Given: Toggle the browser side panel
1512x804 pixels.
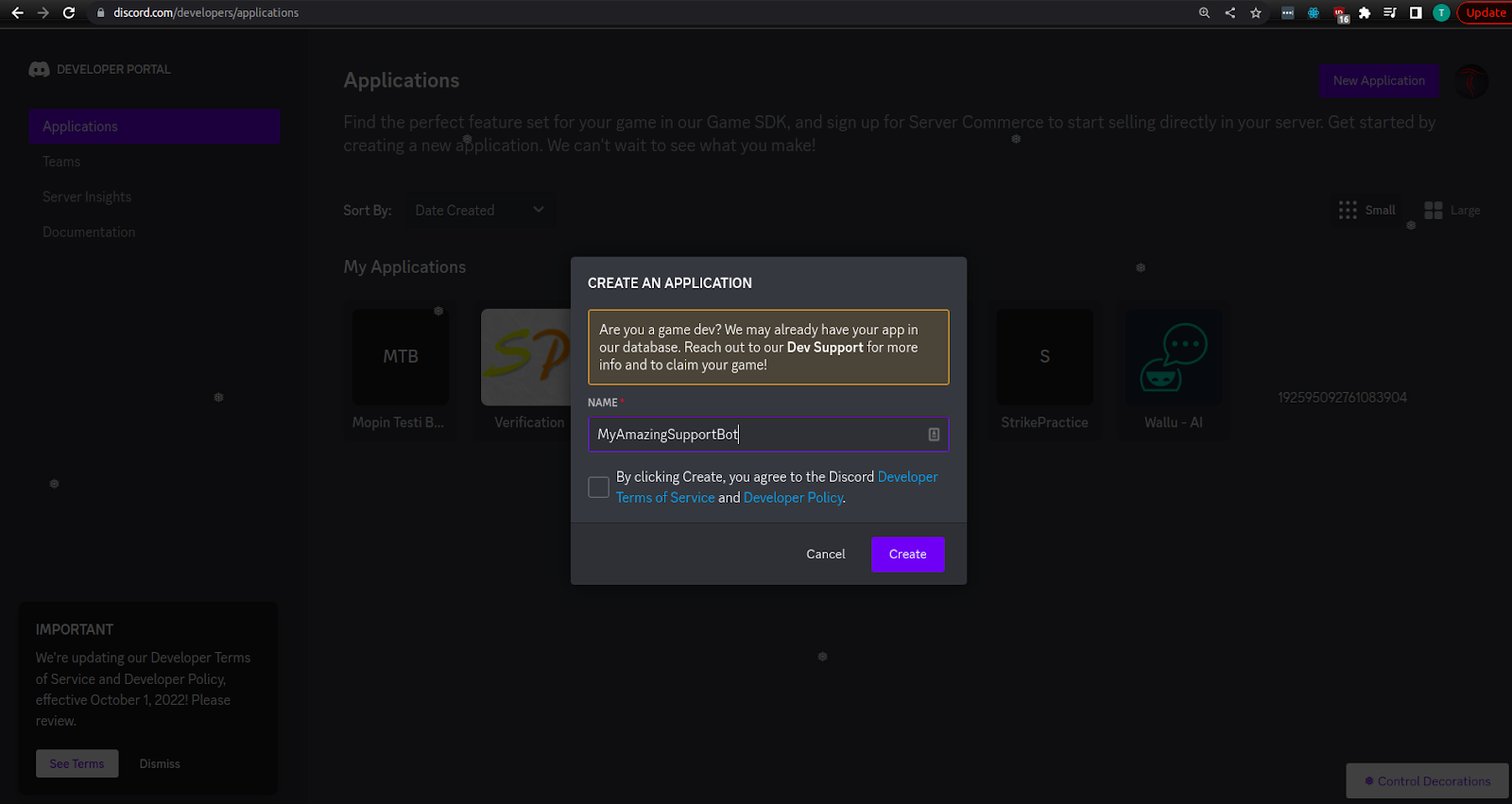Looking at the screenshot, I should pos(1416,12).
